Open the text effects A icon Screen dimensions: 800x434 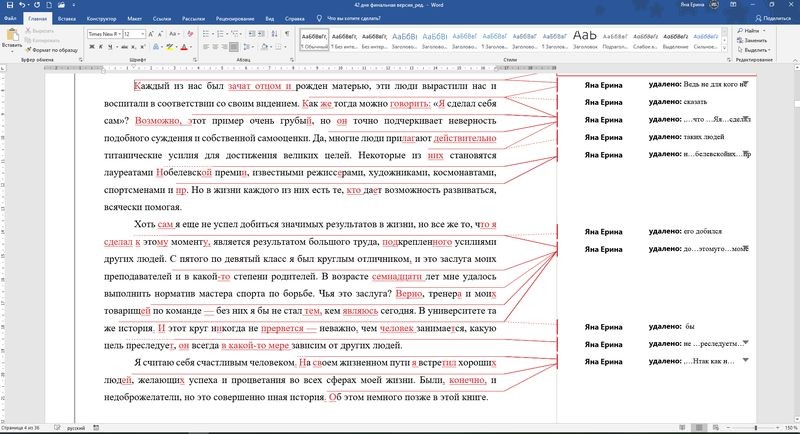pos(157,47)
